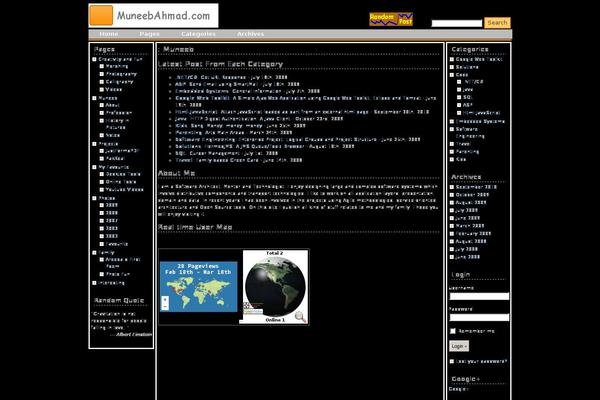Open the Desktop Tools page
The height and width of the screenshot is (400, 600).
[x=123, y=174]
